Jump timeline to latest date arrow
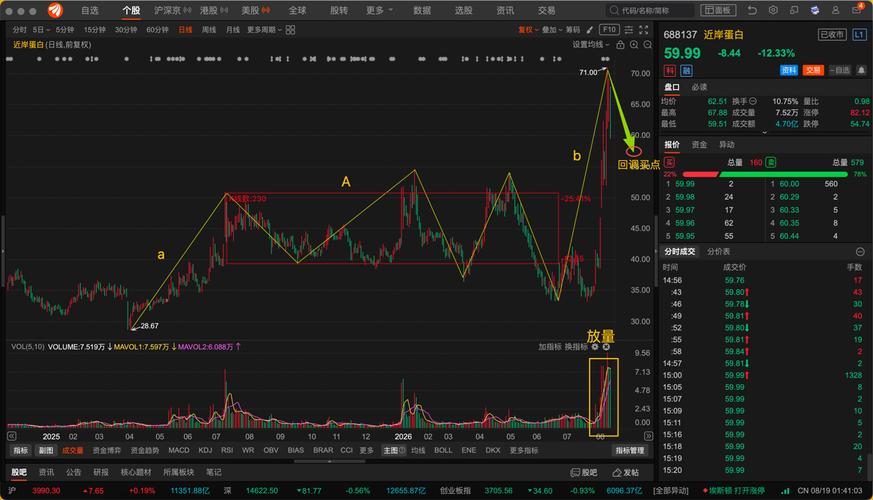 click(x=648, y=436)
